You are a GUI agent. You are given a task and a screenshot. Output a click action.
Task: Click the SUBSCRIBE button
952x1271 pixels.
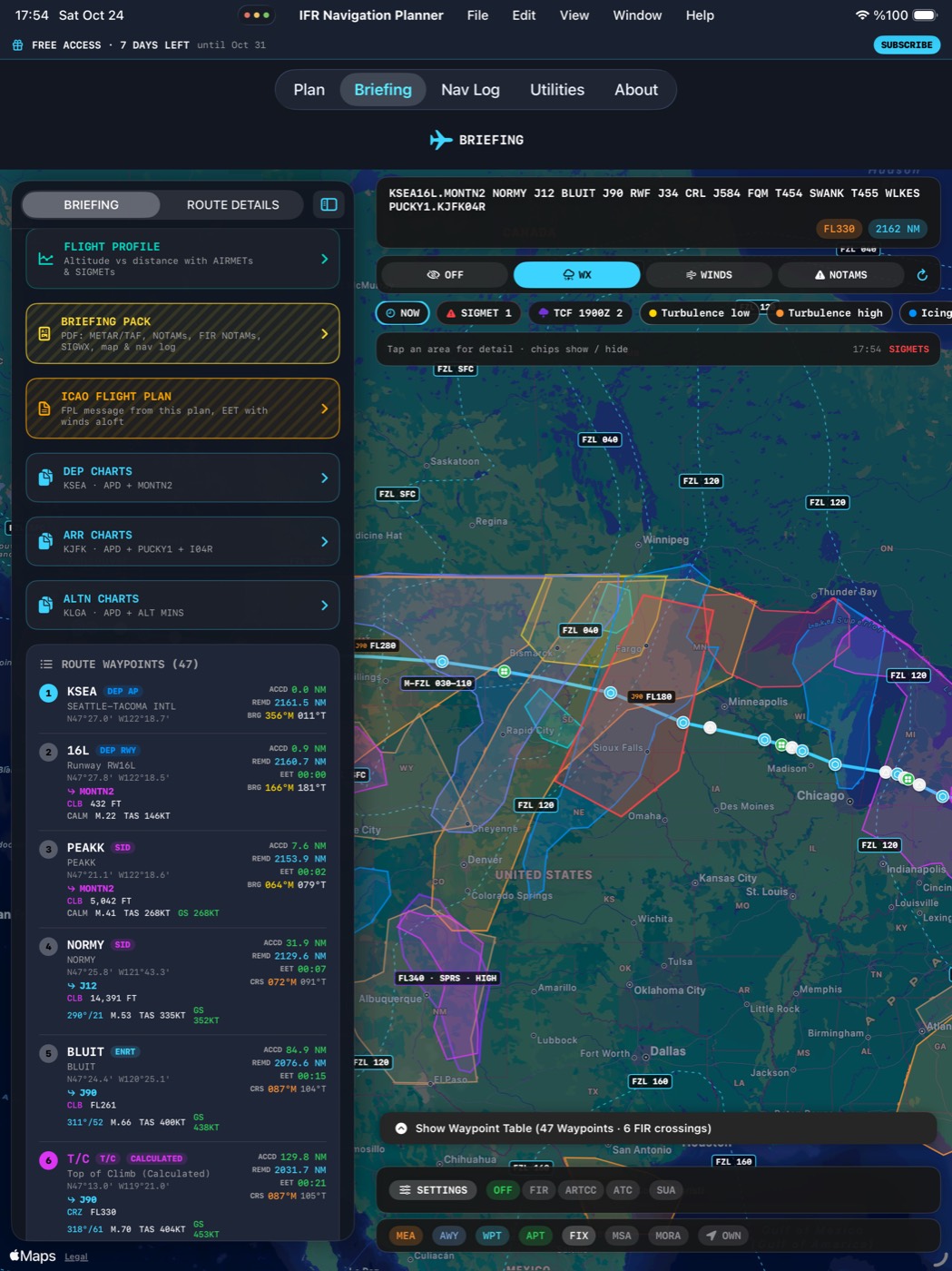906,44
